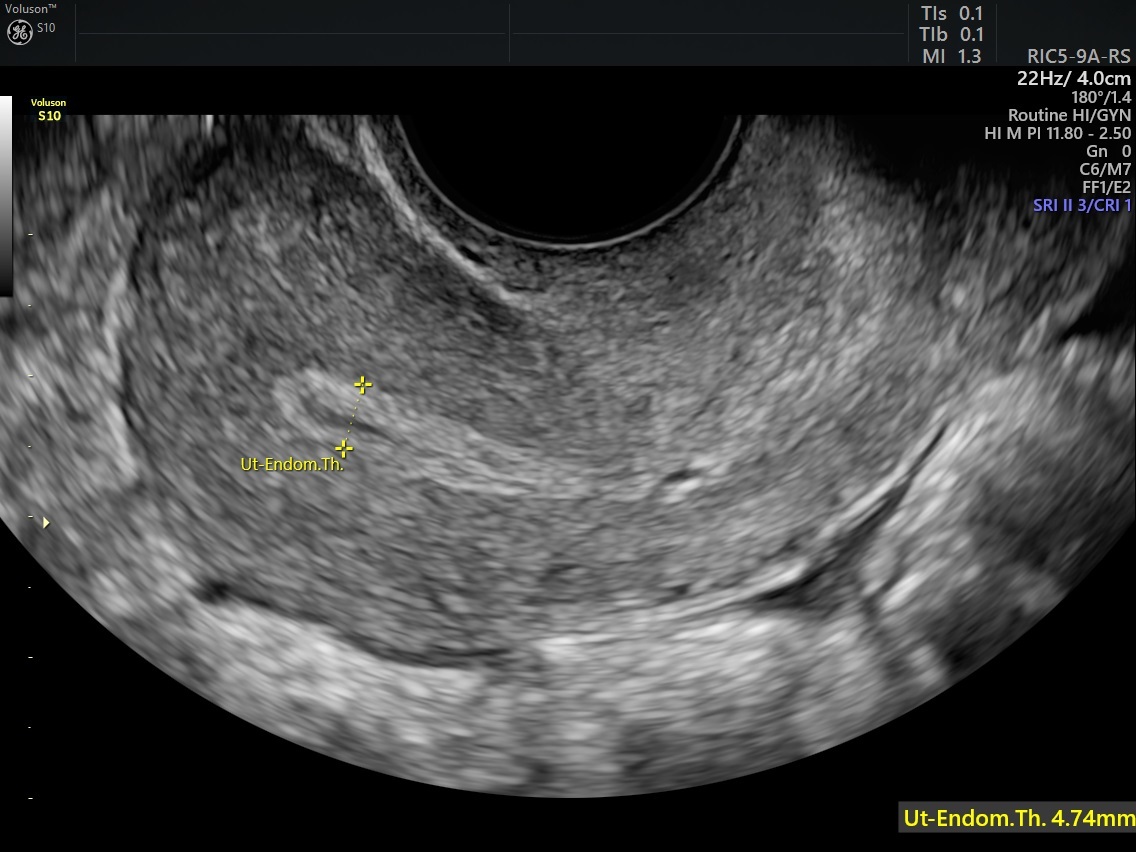This screenshot has width=1136, height=852.
Task: Click the MI 1.3 index readout
Action: click(x=951, y=57)
